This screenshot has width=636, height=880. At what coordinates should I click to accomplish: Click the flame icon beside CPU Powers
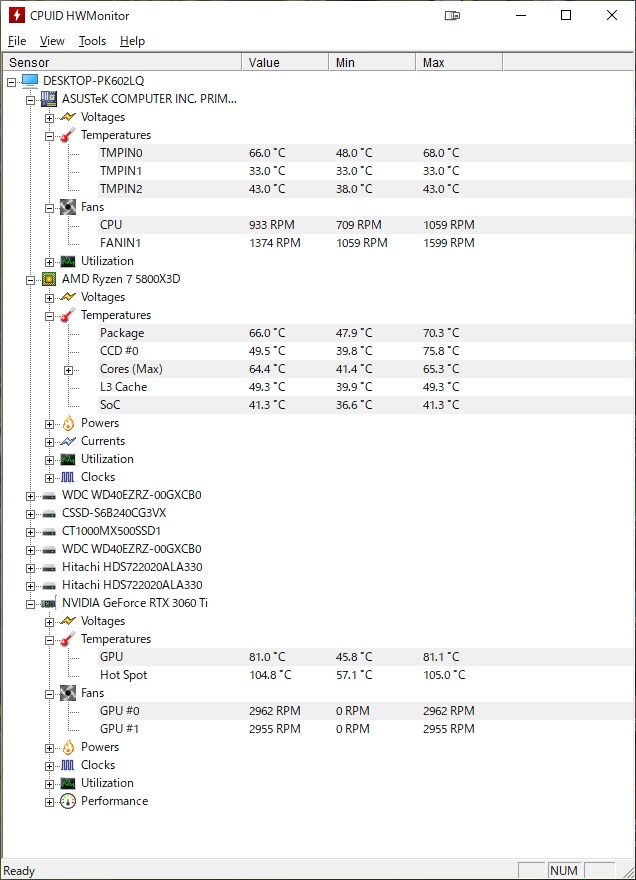point(68,423)
